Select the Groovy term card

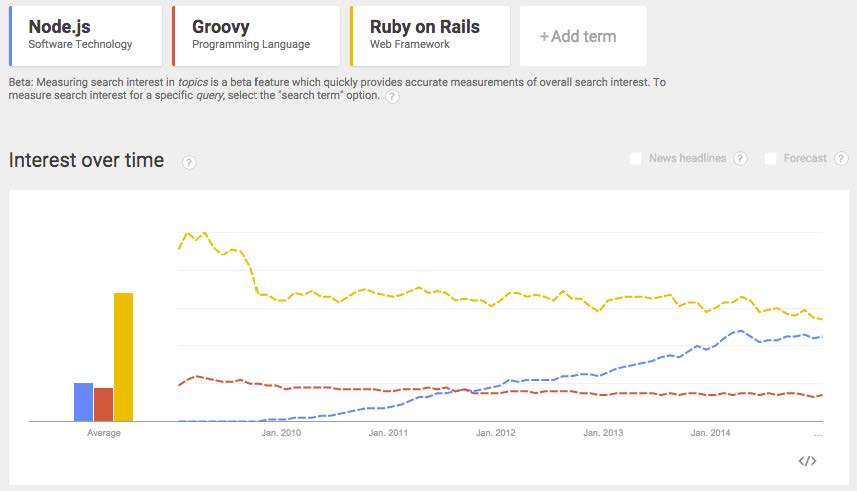(x=256, y=36)
